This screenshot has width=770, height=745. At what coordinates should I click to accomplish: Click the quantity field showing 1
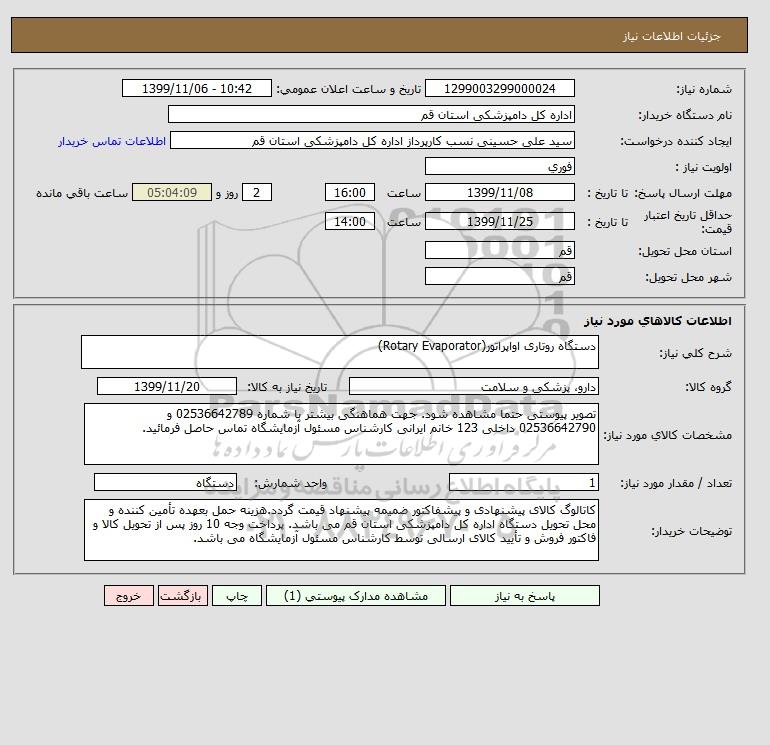tap(523, 483)
